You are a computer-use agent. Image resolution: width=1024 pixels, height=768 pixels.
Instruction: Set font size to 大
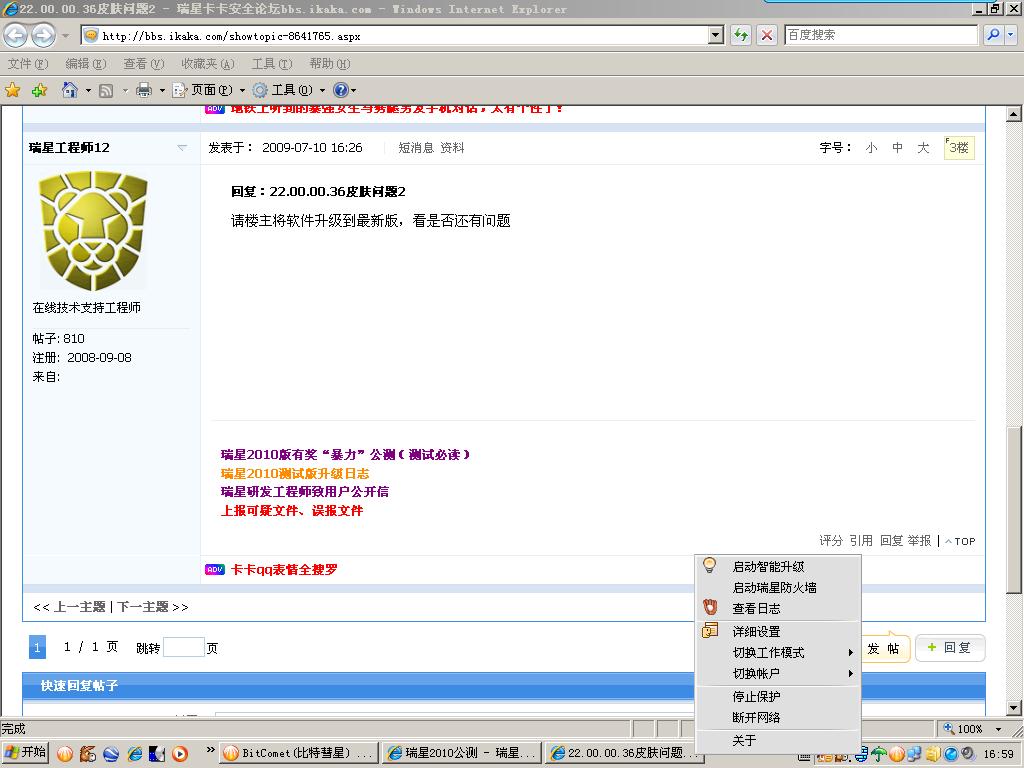(923, 148)
